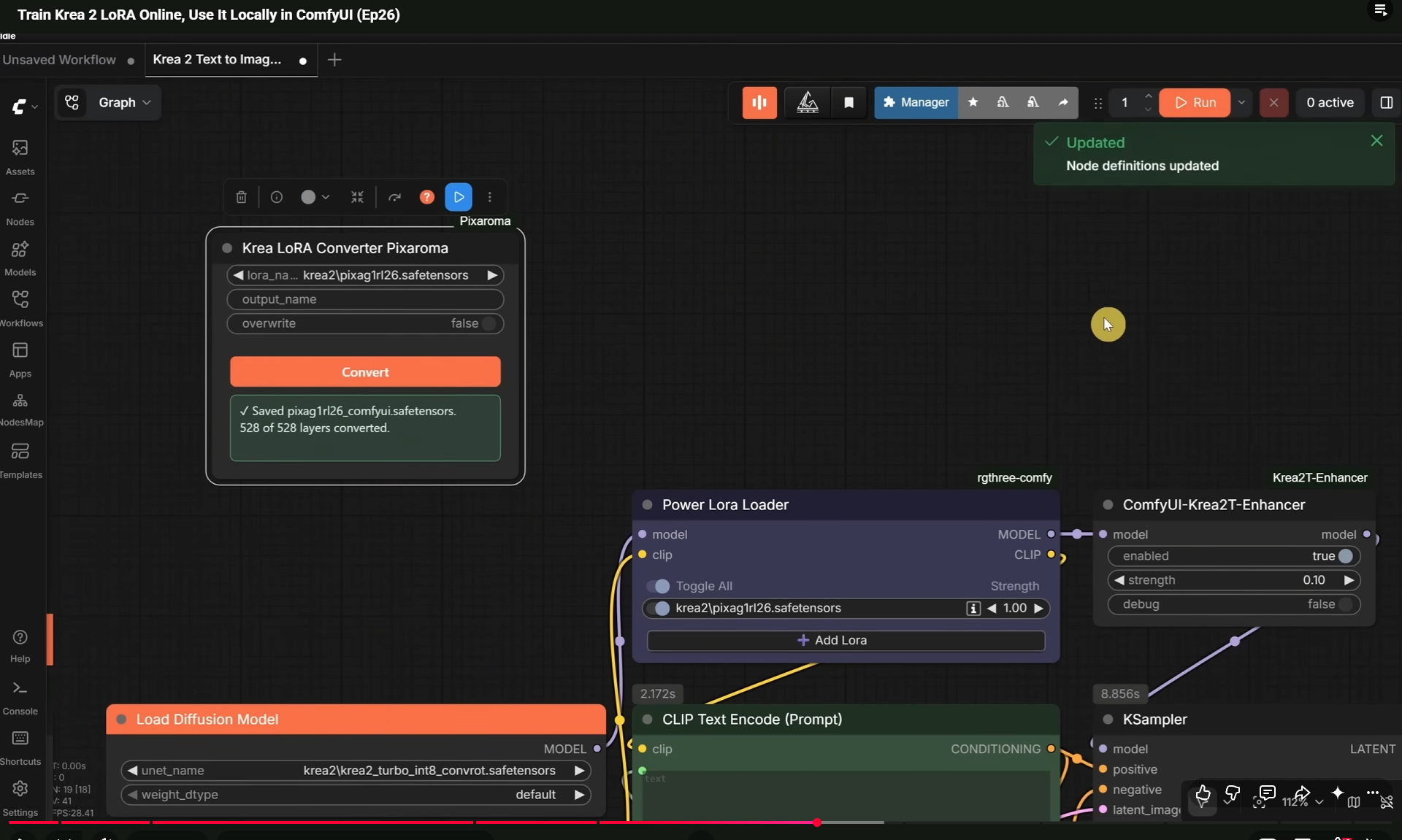Click the share arrow icon beside Manager
The height and width of the screenshot is (840, 1402).
[1063, 103]
